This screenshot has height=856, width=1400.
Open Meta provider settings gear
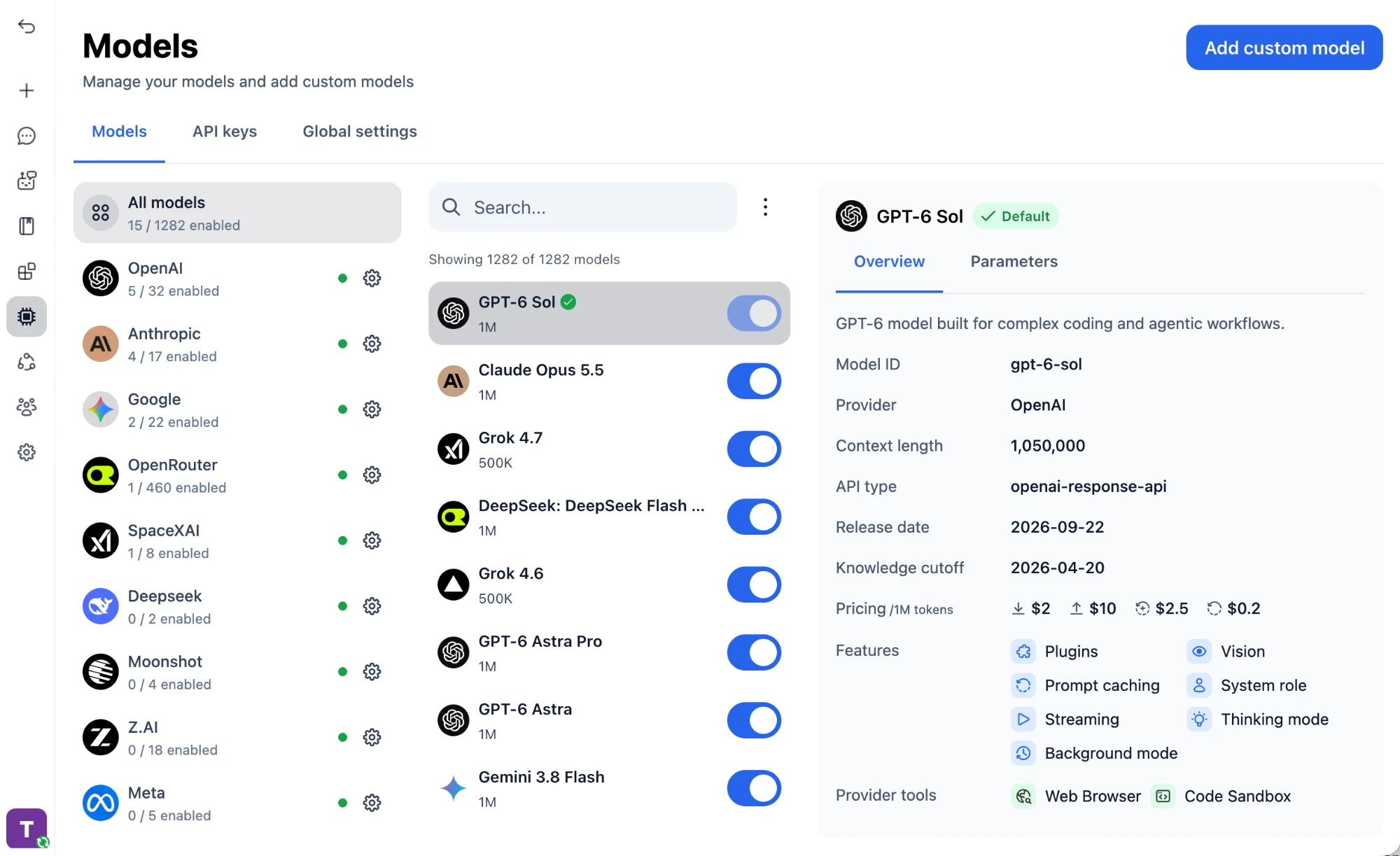click(x=372, y=803)
